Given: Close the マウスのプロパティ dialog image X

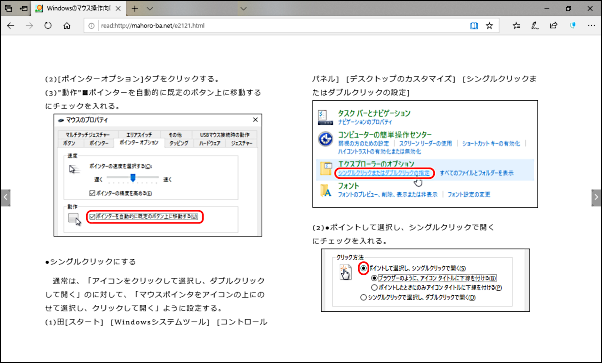Looking at the screenshot, I should point(255,120).
